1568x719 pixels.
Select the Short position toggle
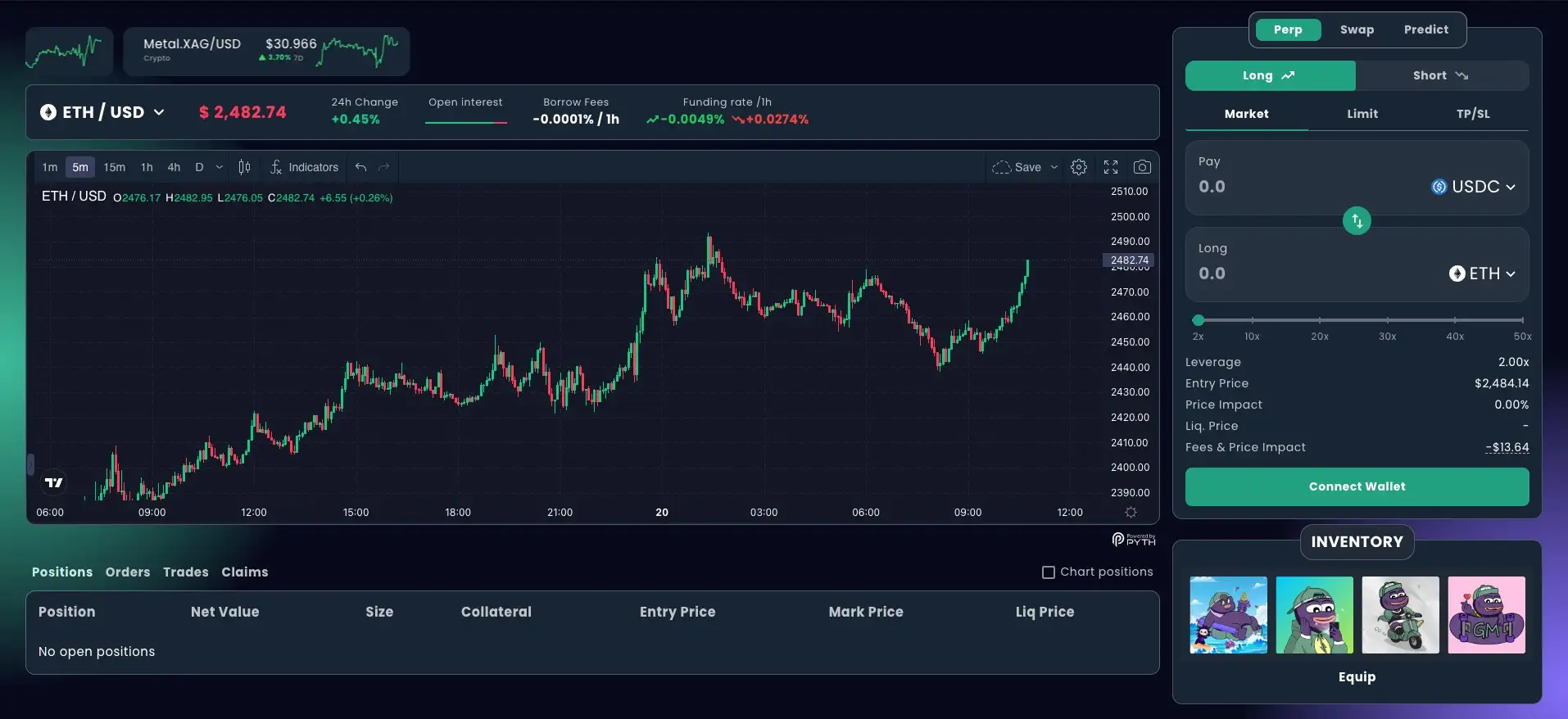coord(1442,75)
